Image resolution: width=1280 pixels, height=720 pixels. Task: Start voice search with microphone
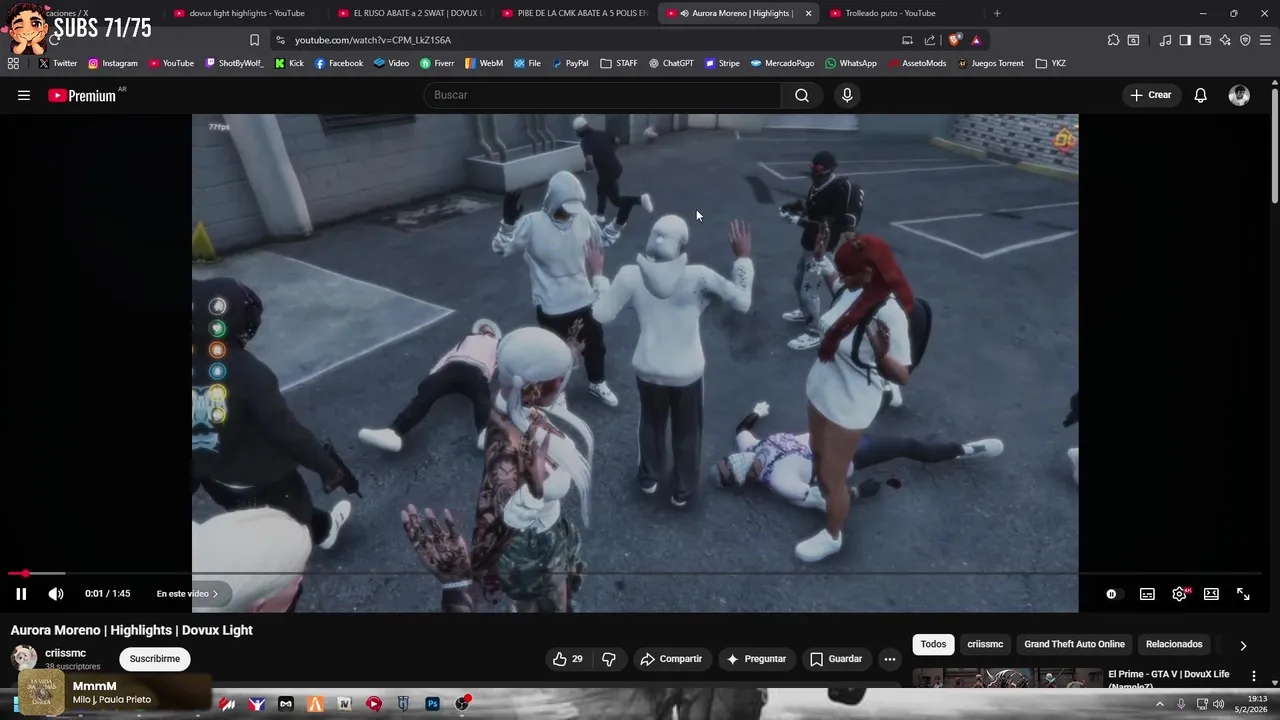click(x=847, y=95)
